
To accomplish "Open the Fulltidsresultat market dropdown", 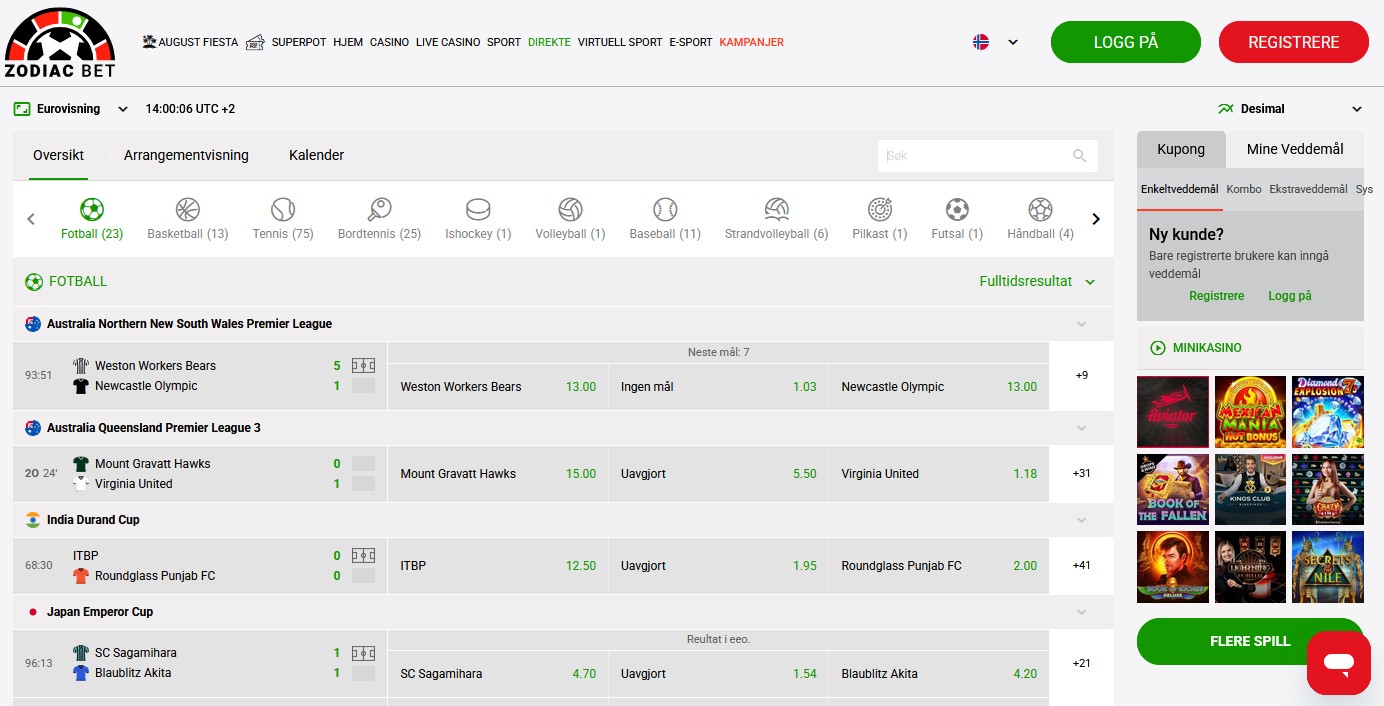I will coord(1090,282).
